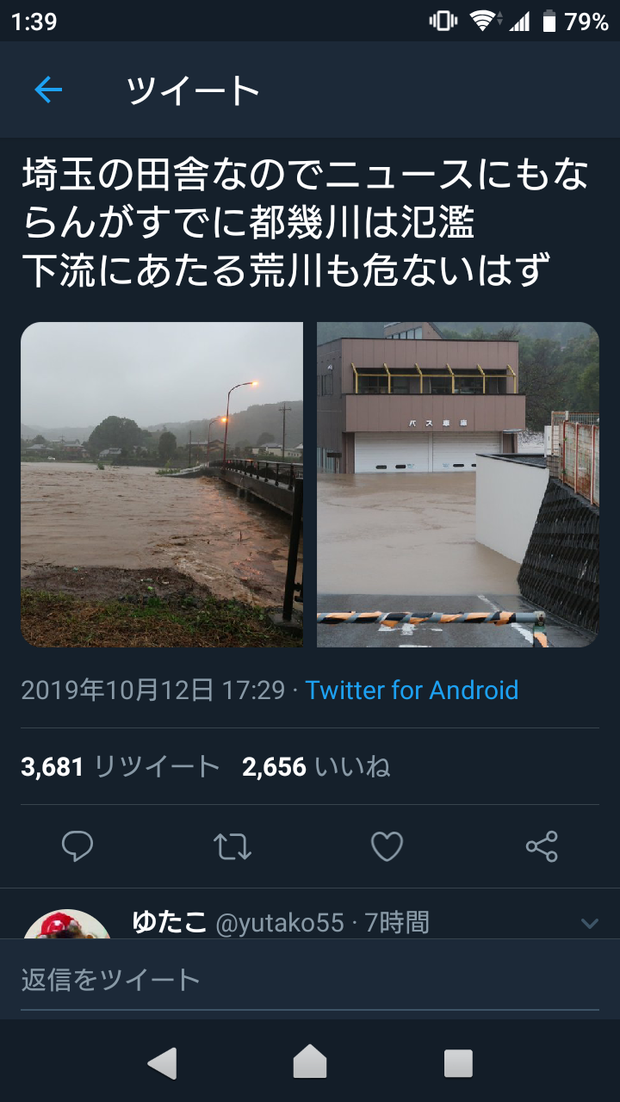
Task: Open ゆたこ's profile avatar
Action: coord(67,925)
